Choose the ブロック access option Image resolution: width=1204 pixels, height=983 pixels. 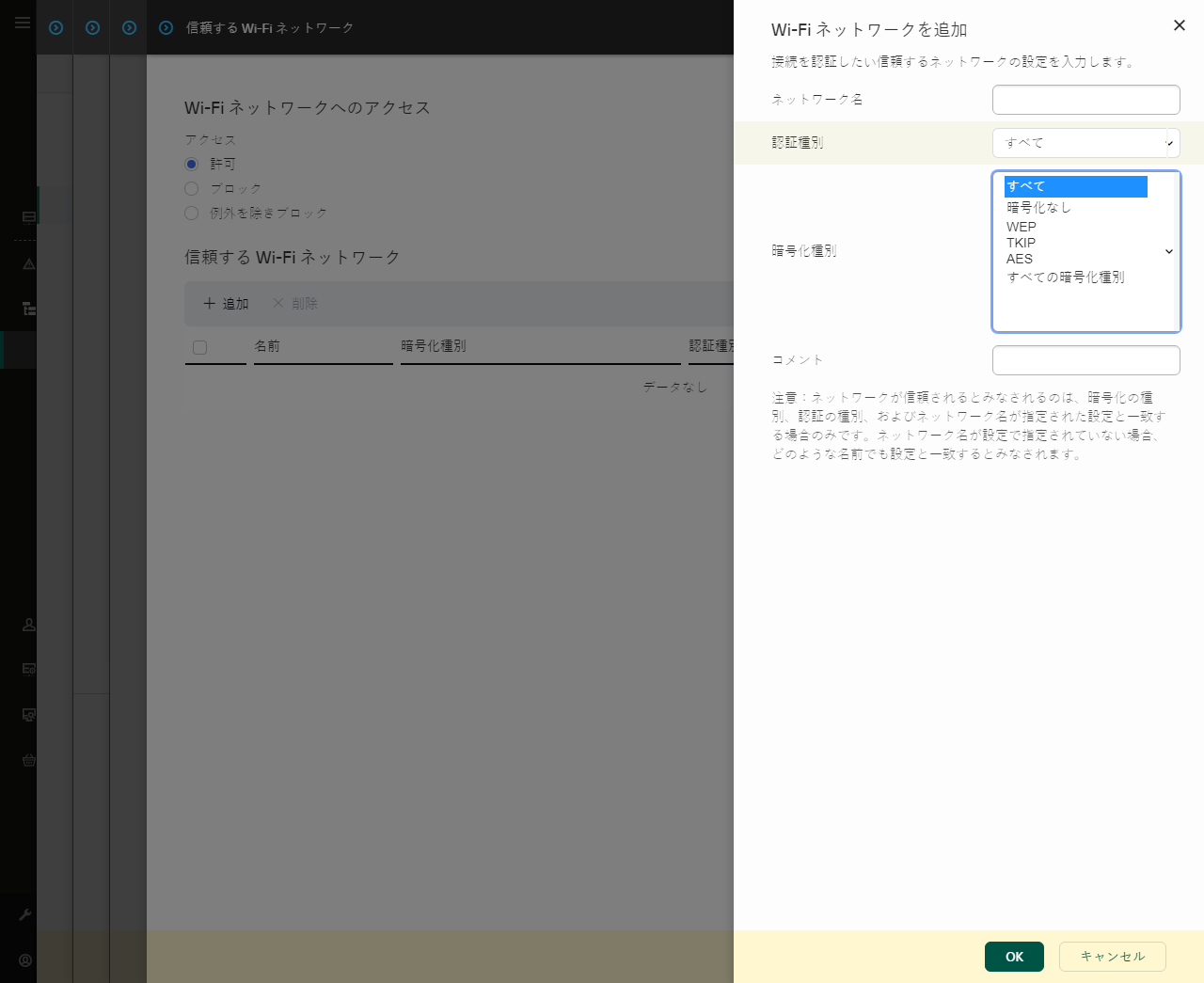[192, 188]
